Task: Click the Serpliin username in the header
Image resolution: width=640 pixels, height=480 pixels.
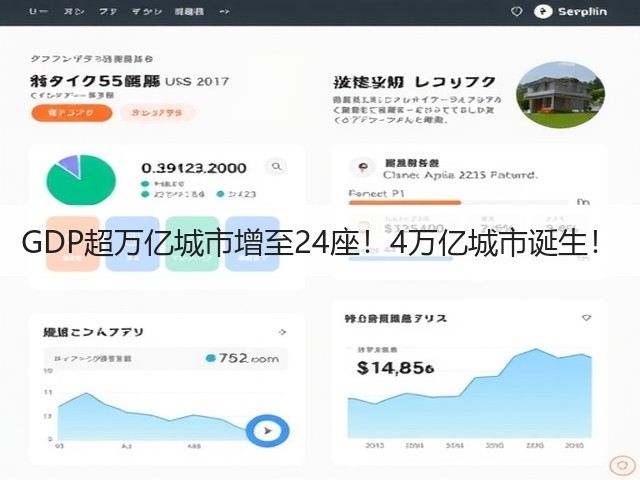Action: [x=582, y=11]
